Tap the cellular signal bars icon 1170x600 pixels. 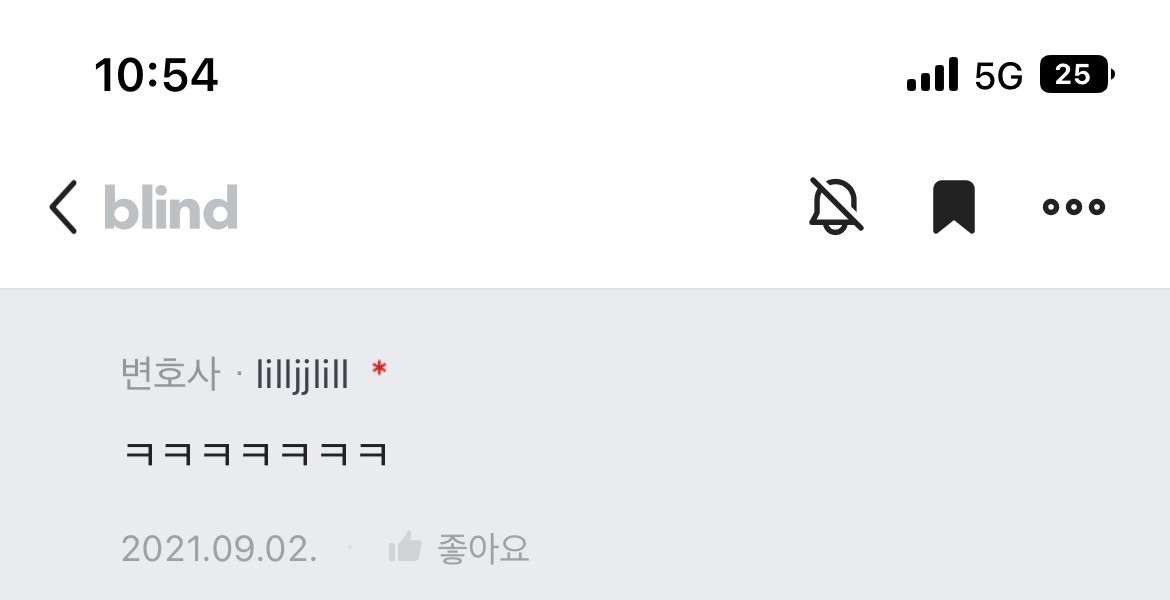932,75
